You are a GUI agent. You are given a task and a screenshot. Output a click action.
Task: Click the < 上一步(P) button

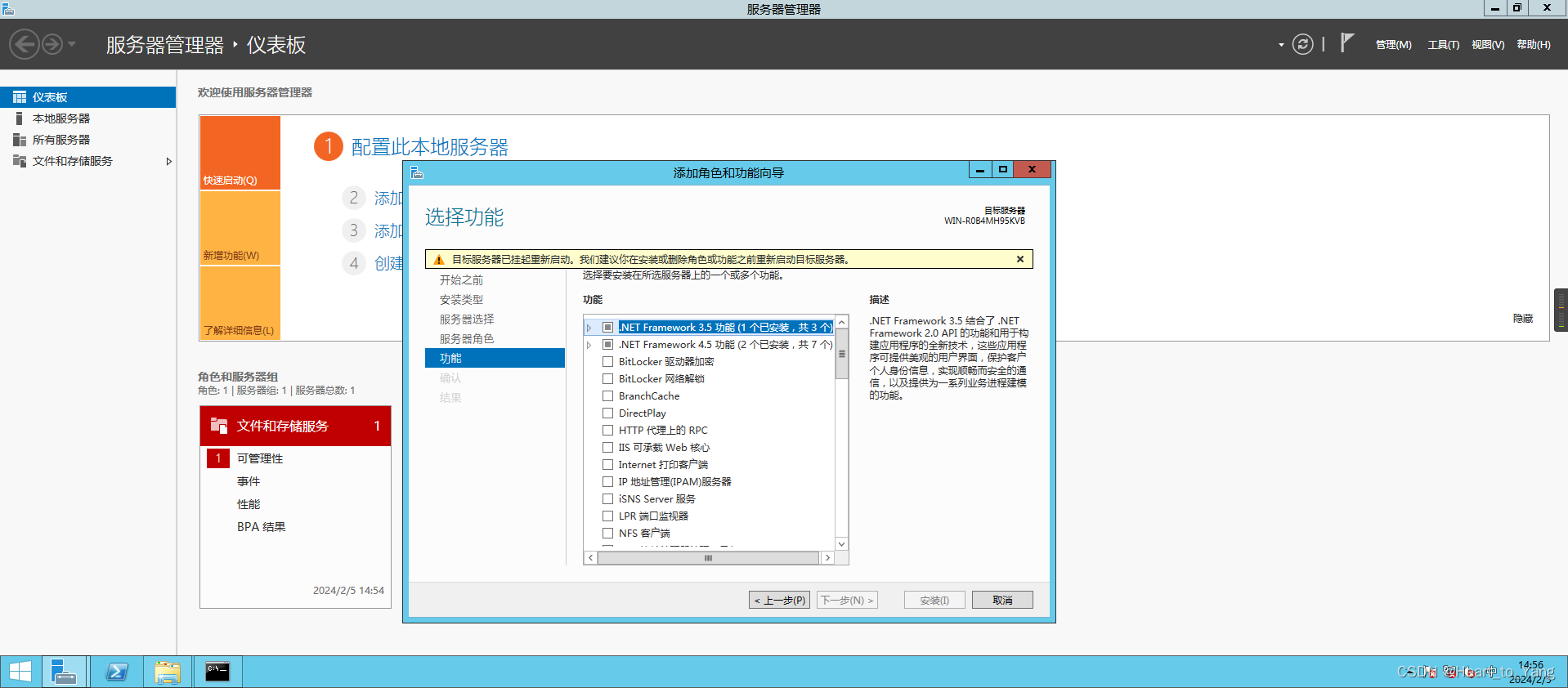pyautogui.click(x=779, y=600)
